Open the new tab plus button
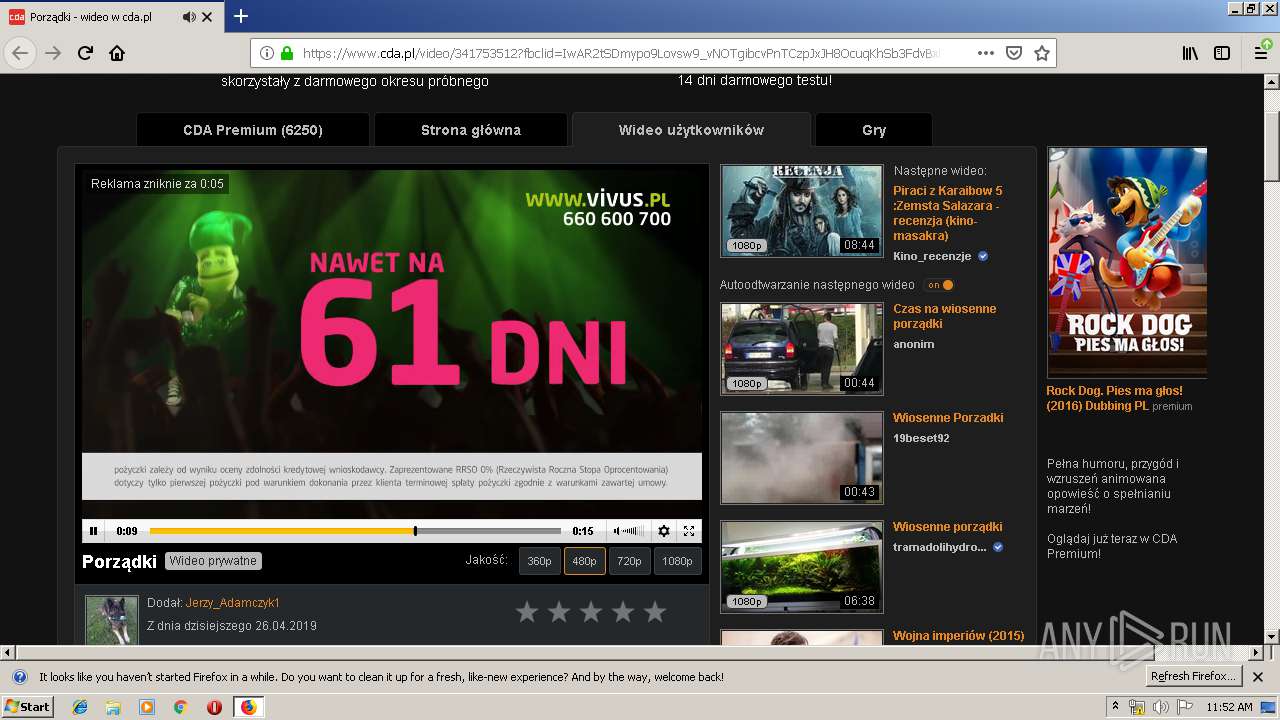This screenshot has height=720, width=1280. (x=241, y=16)
